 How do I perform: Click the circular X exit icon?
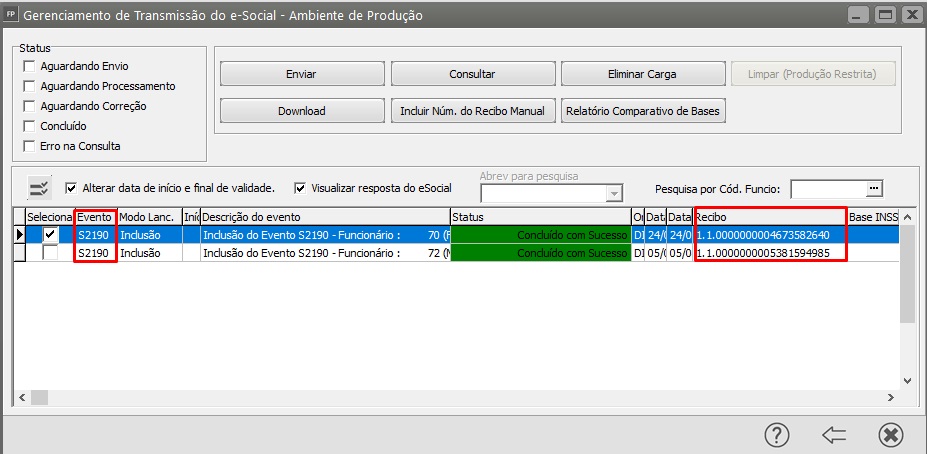click(x=891, y=436)
